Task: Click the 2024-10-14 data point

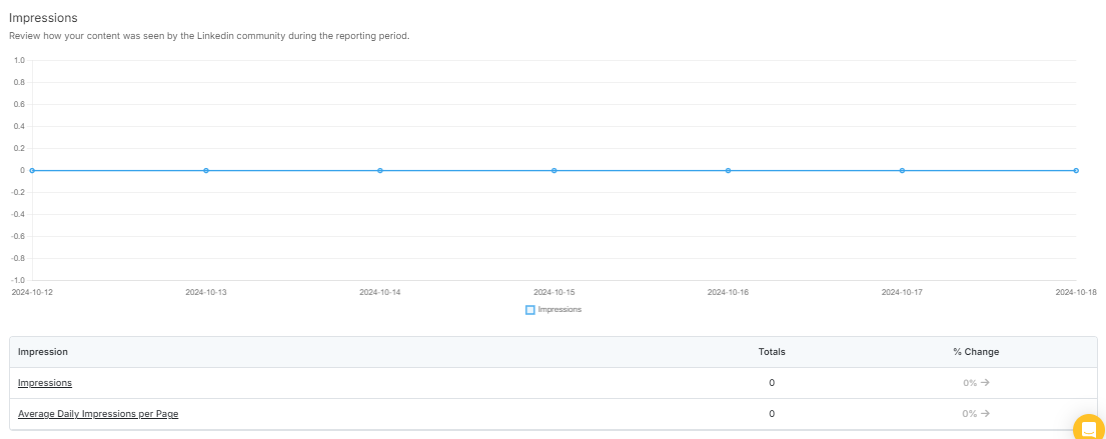Action: [380, 171]
